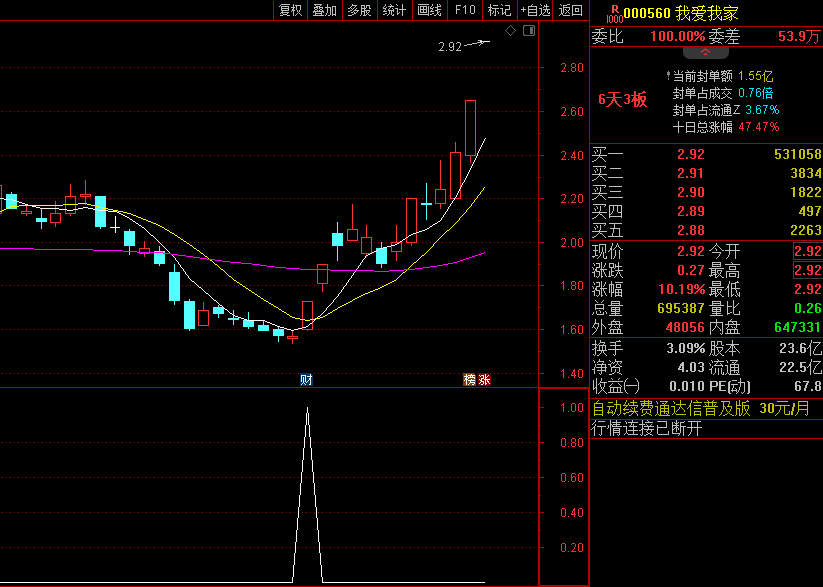Viewport: 823px width, 587px height.
Task: Select 买五 bid price 2.88
Action: [691, 230]
